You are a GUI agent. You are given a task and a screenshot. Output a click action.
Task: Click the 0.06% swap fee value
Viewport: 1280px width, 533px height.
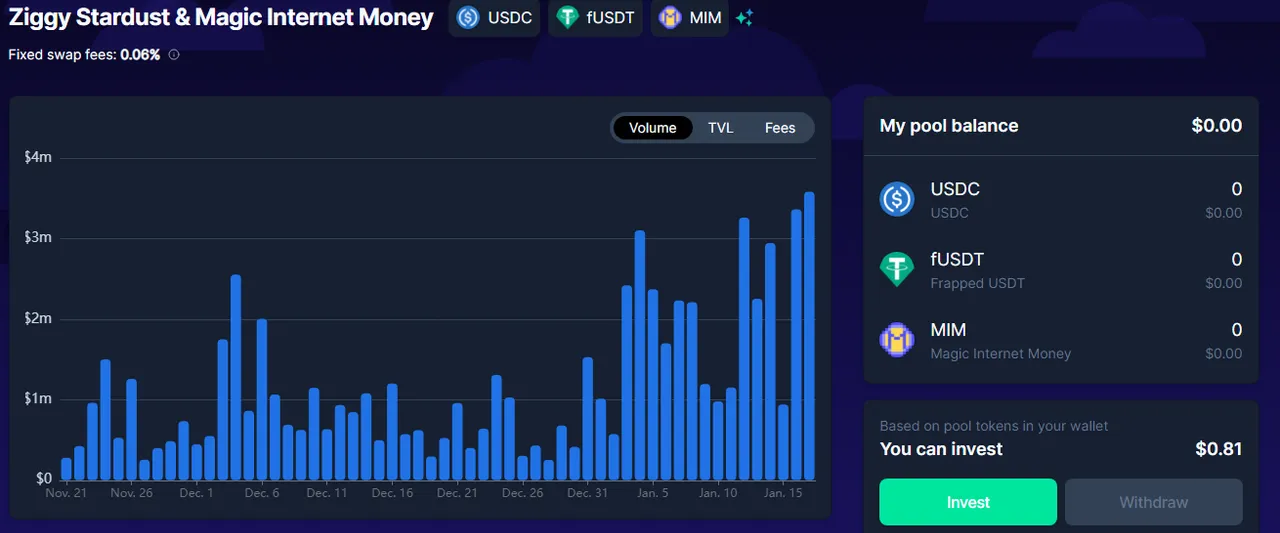140,55
